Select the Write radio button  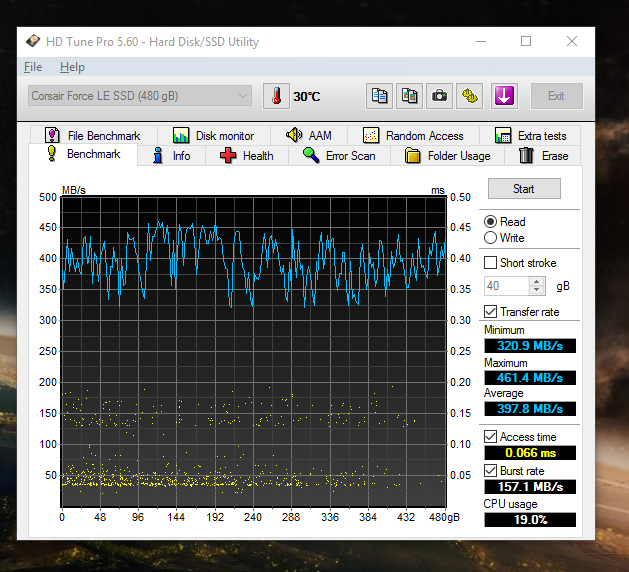[490, 238]
